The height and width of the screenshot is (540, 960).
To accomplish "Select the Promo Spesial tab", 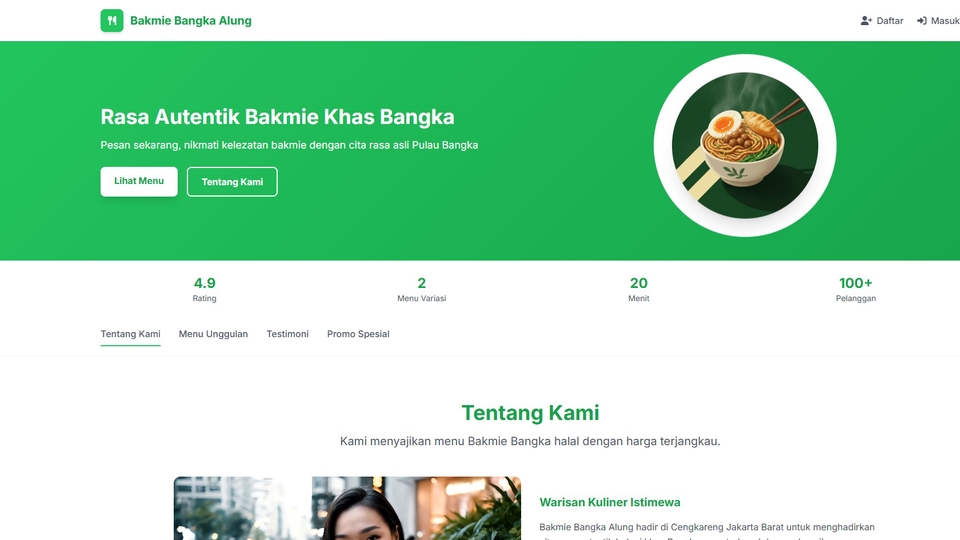I will coord(358,334).
